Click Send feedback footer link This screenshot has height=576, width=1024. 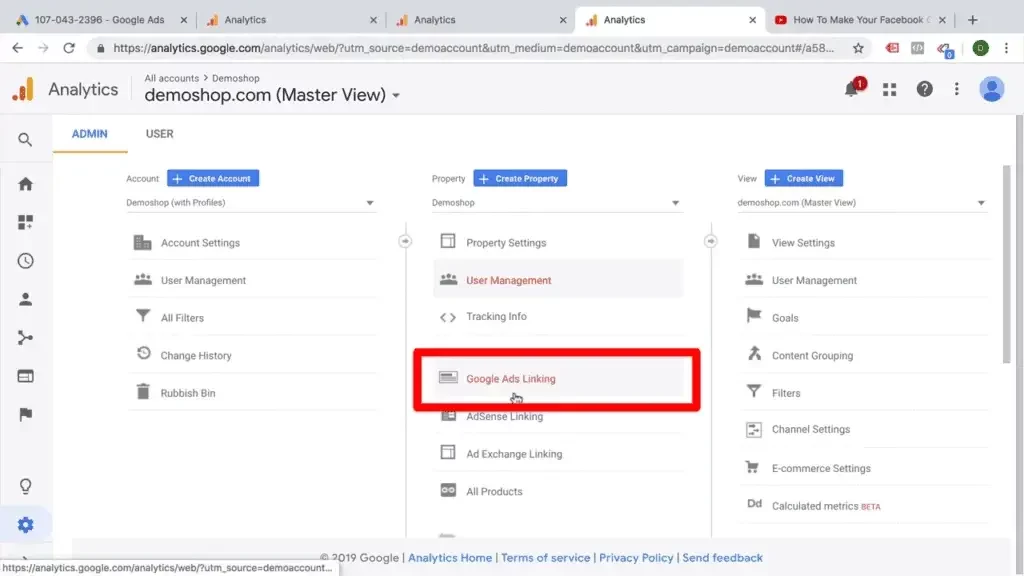coord(722,558)
